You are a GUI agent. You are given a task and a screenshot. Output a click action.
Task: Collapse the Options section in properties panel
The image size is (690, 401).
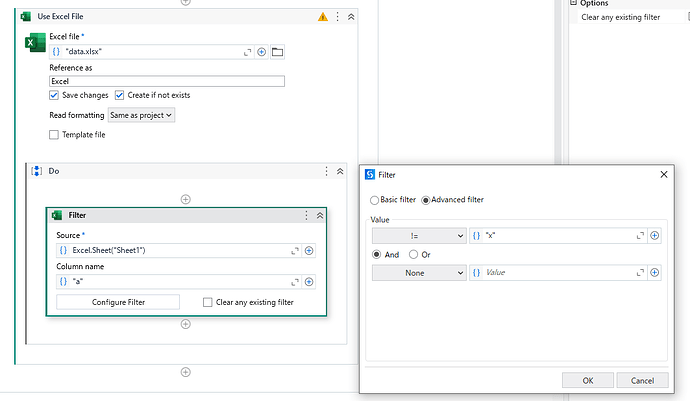[573, 3]
